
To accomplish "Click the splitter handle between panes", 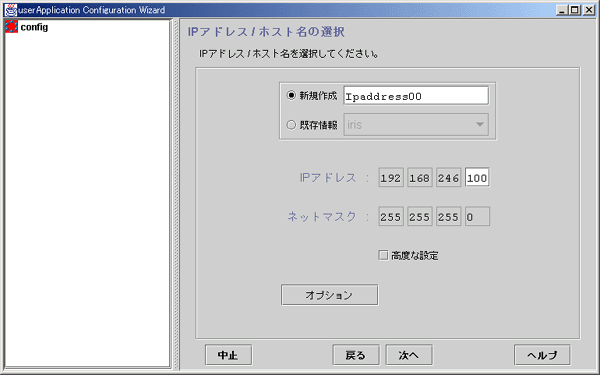I will 176,193.
